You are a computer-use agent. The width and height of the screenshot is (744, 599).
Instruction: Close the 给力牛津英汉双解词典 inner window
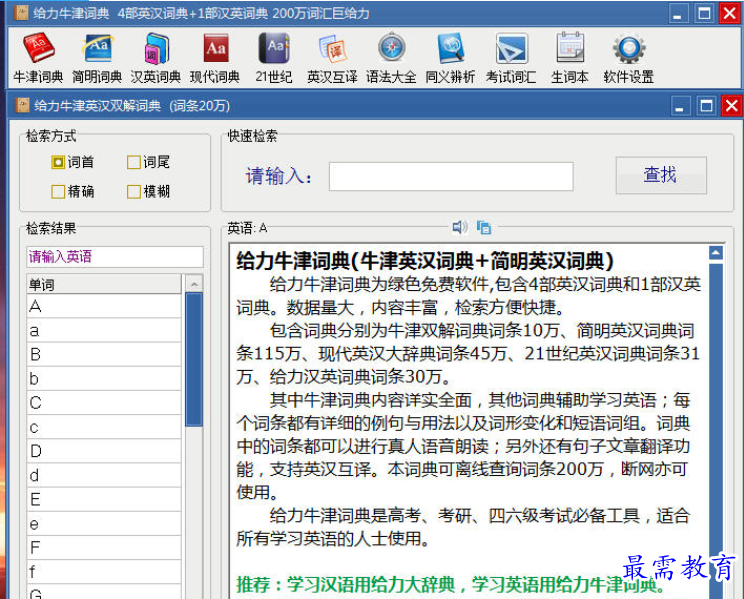pyautogui.click(x=732, y=105)
